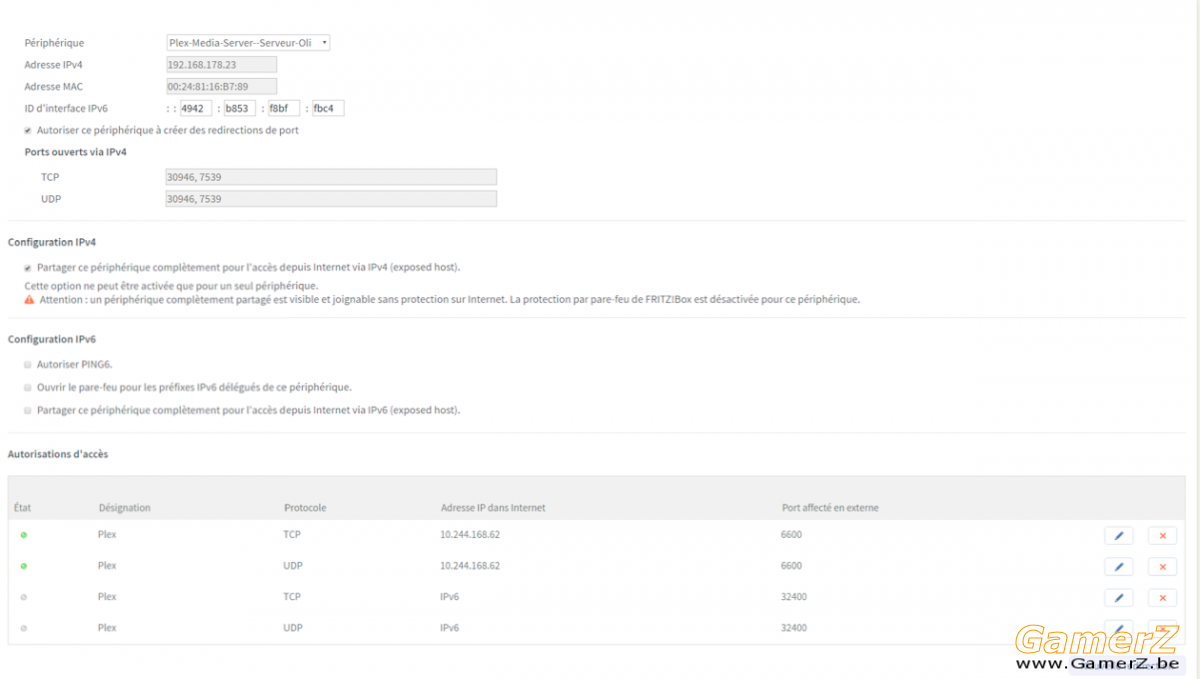Click the '32400' port in the Plex UDP row
The image size is (1200, 679).
794,628
